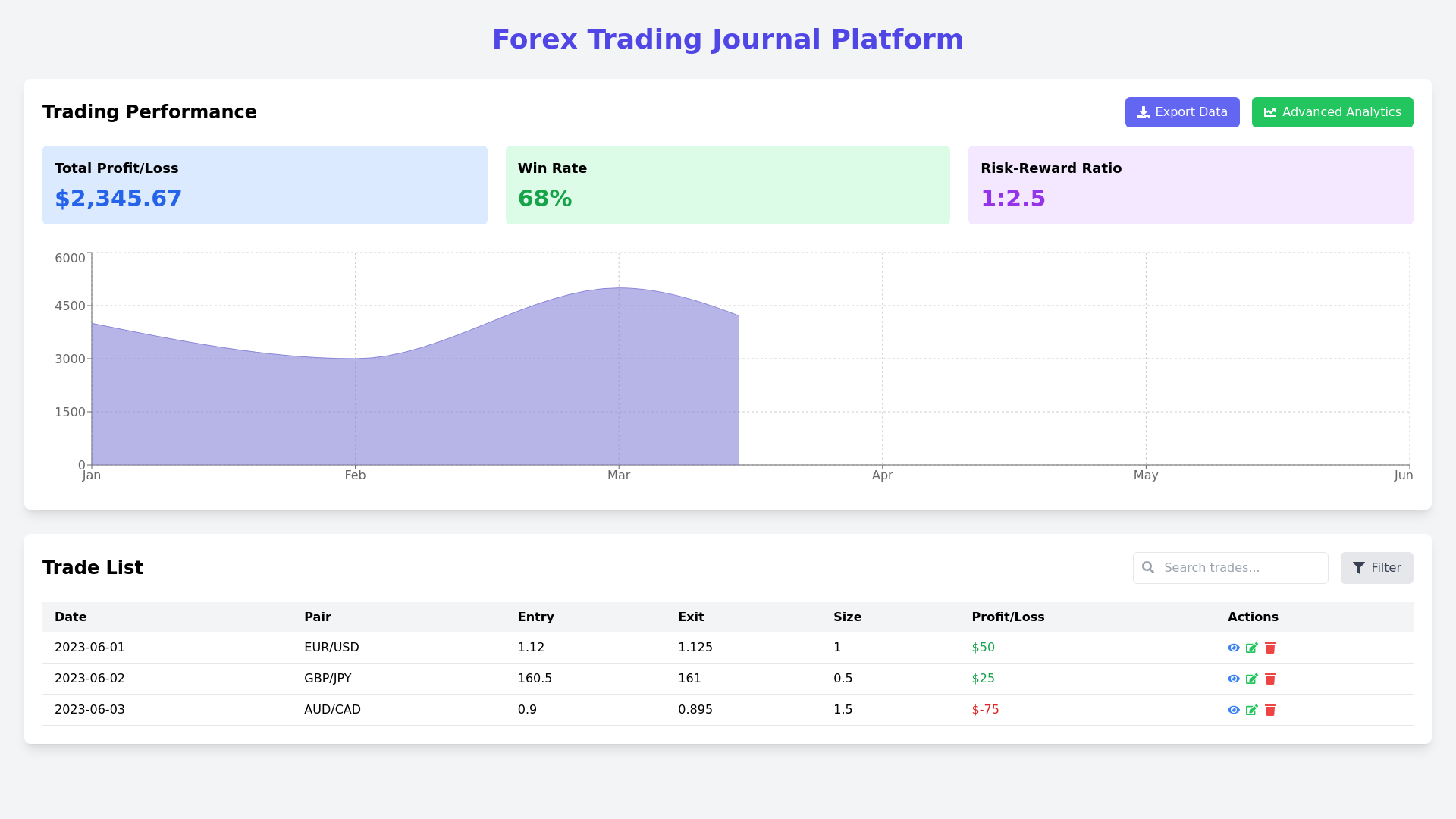Delete the EUR/USD trade

[x=1270, y=648]
